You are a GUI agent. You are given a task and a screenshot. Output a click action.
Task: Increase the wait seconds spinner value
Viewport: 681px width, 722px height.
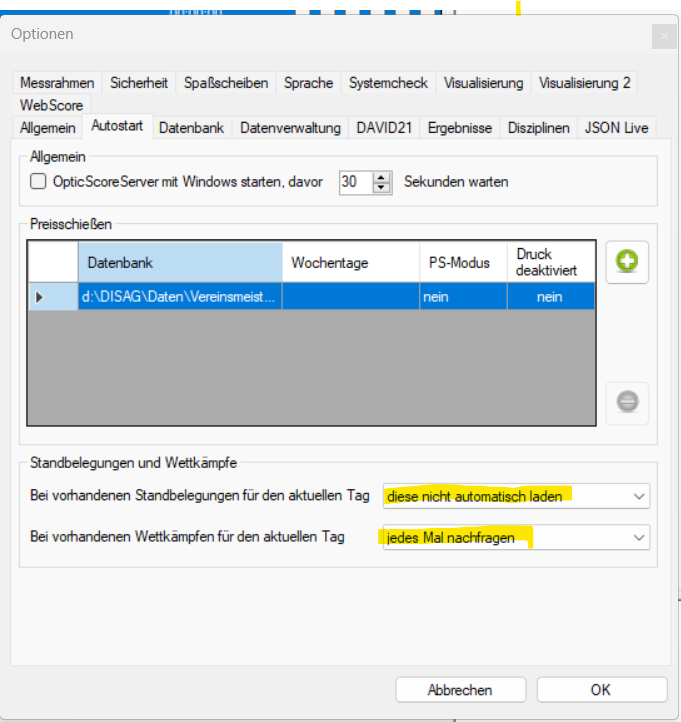click(381, 177)
